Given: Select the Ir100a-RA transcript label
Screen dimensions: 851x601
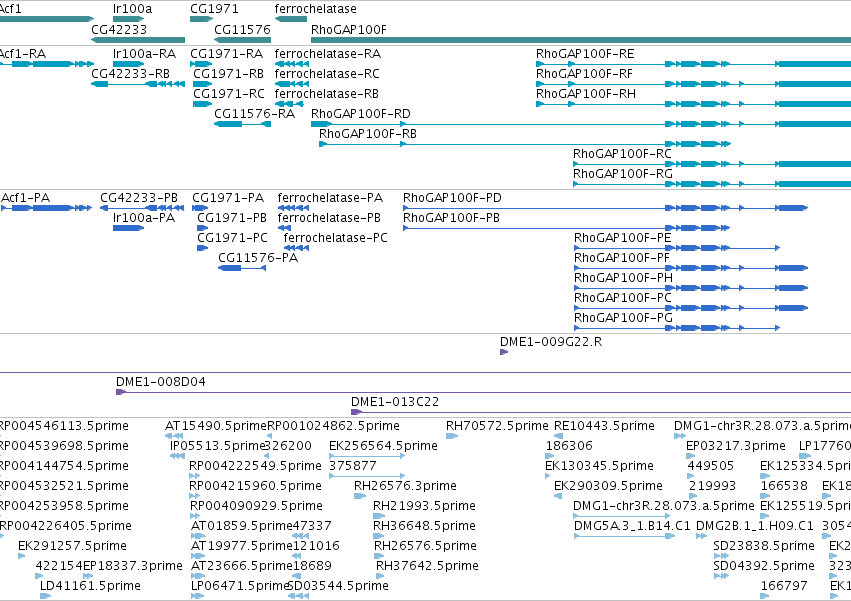Looking at the screenshot, I should point(144,54).
